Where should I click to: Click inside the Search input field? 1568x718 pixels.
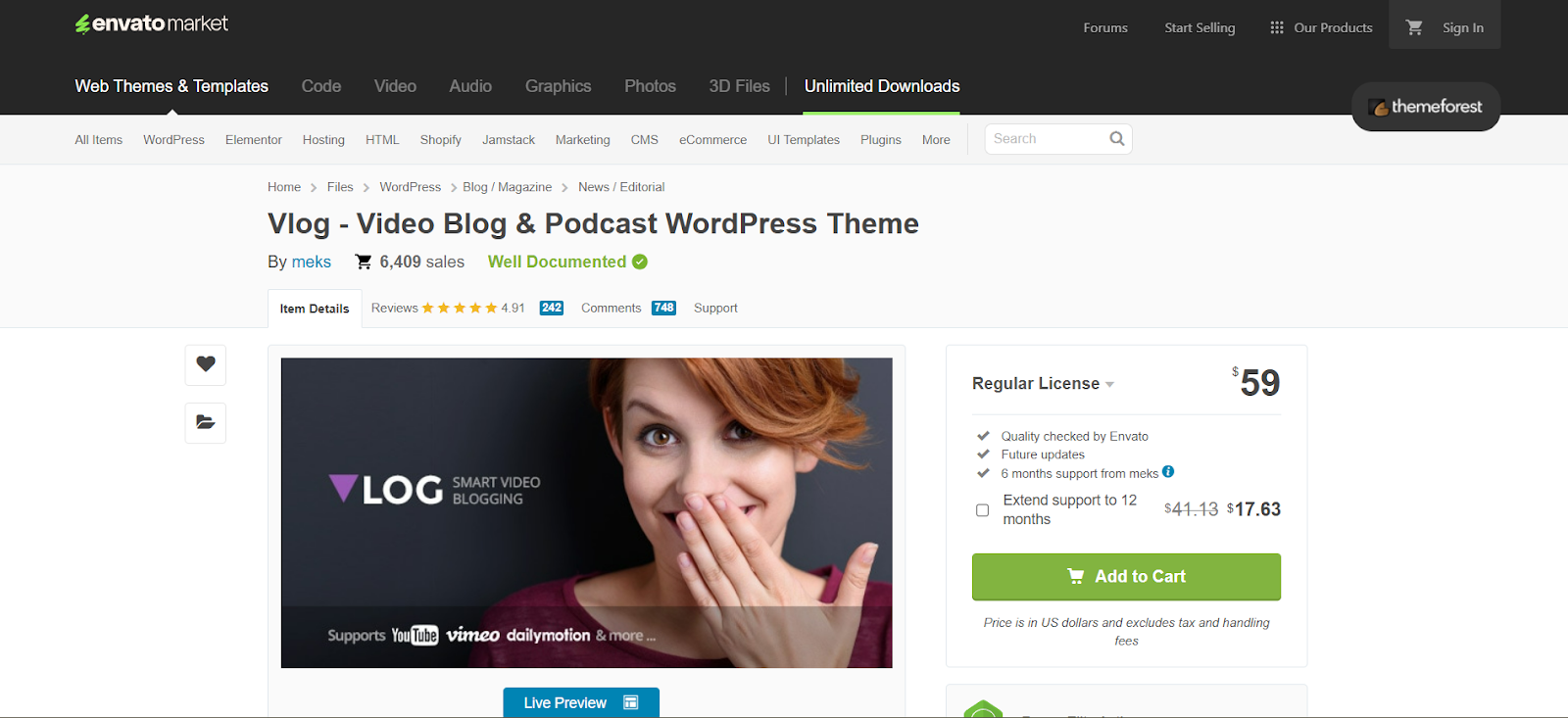[x=1045, y=139]
